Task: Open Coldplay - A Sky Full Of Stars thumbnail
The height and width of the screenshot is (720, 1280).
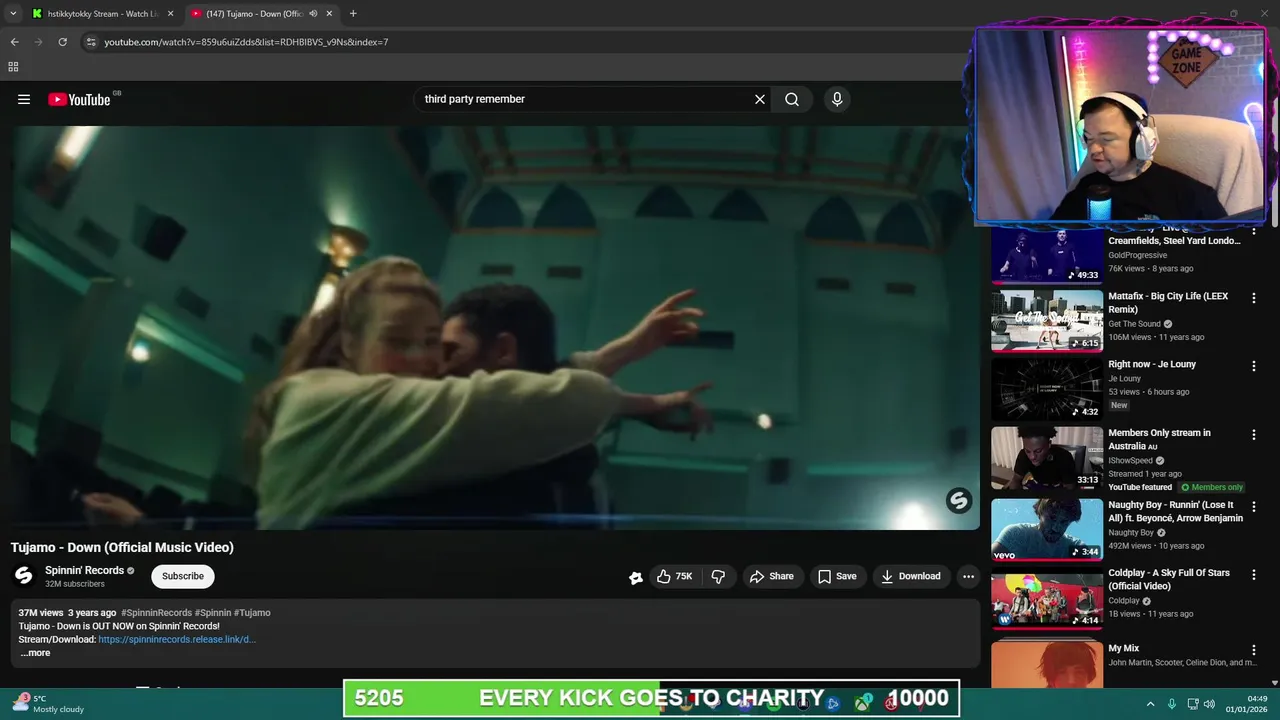Action: [x=1047, y=599]
